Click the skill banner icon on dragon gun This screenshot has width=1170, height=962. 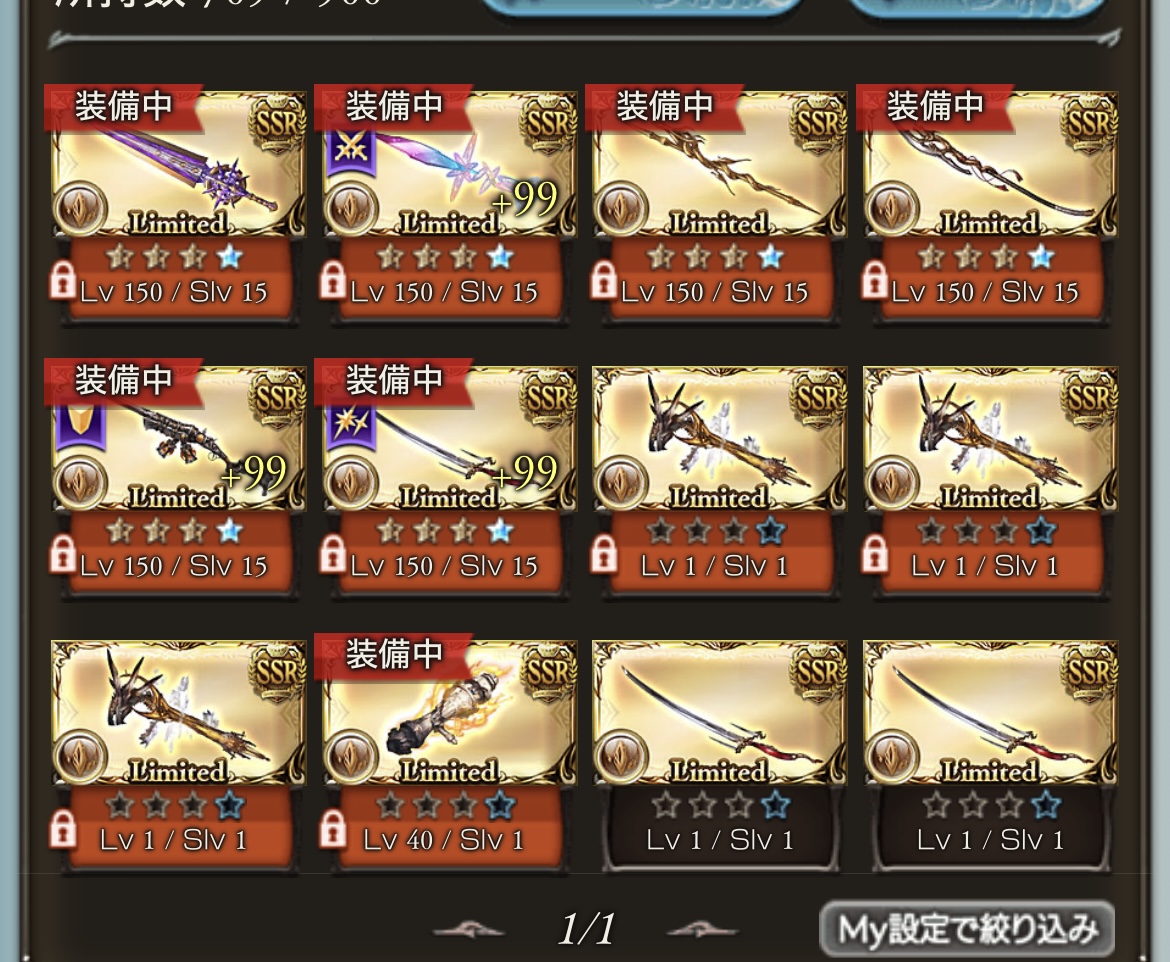[x=81, y=427]
